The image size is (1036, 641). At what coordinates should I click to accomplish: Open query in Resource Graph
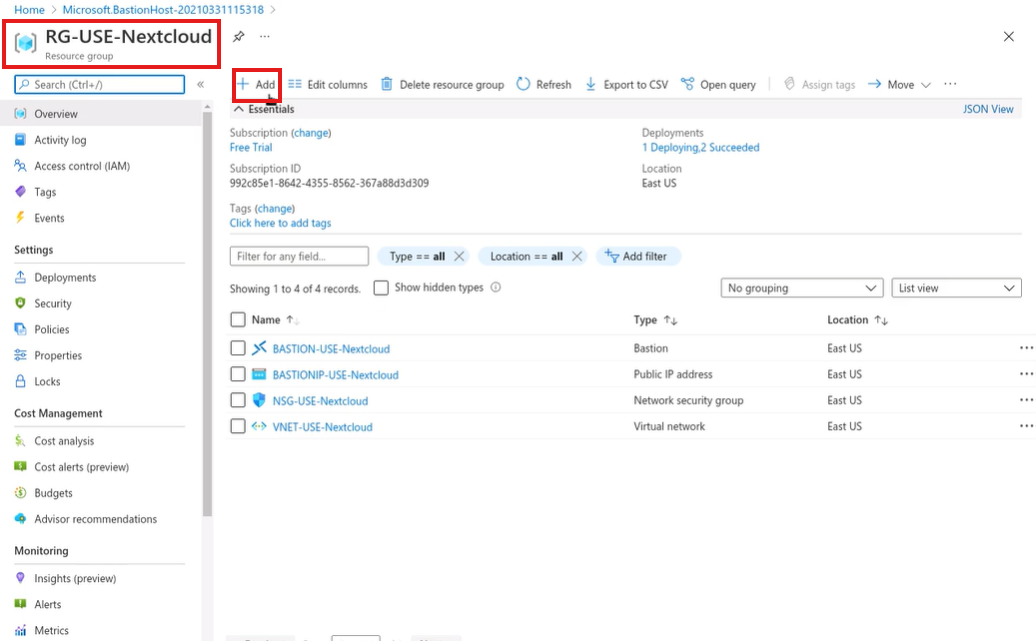pyautogui.click(x=718, y=85)
